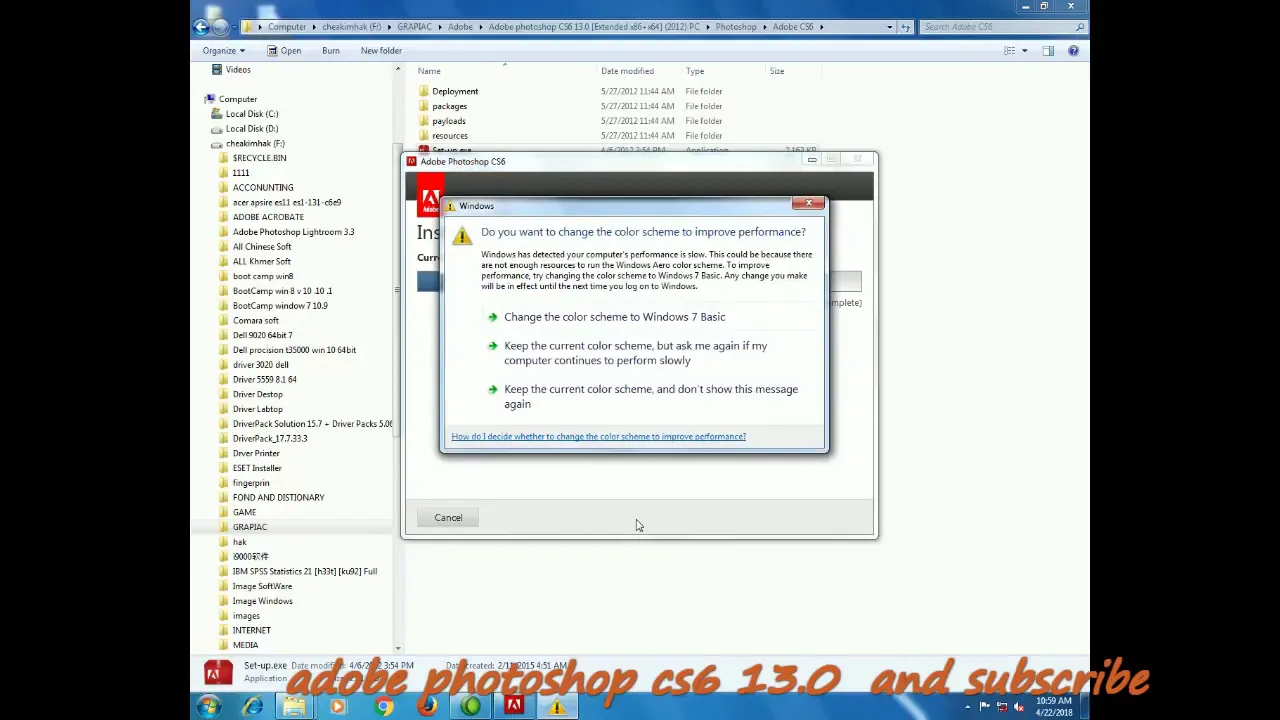Sort by Date modified column header
The height and width of the screenshot is (720, 1280).
[627, 71]
